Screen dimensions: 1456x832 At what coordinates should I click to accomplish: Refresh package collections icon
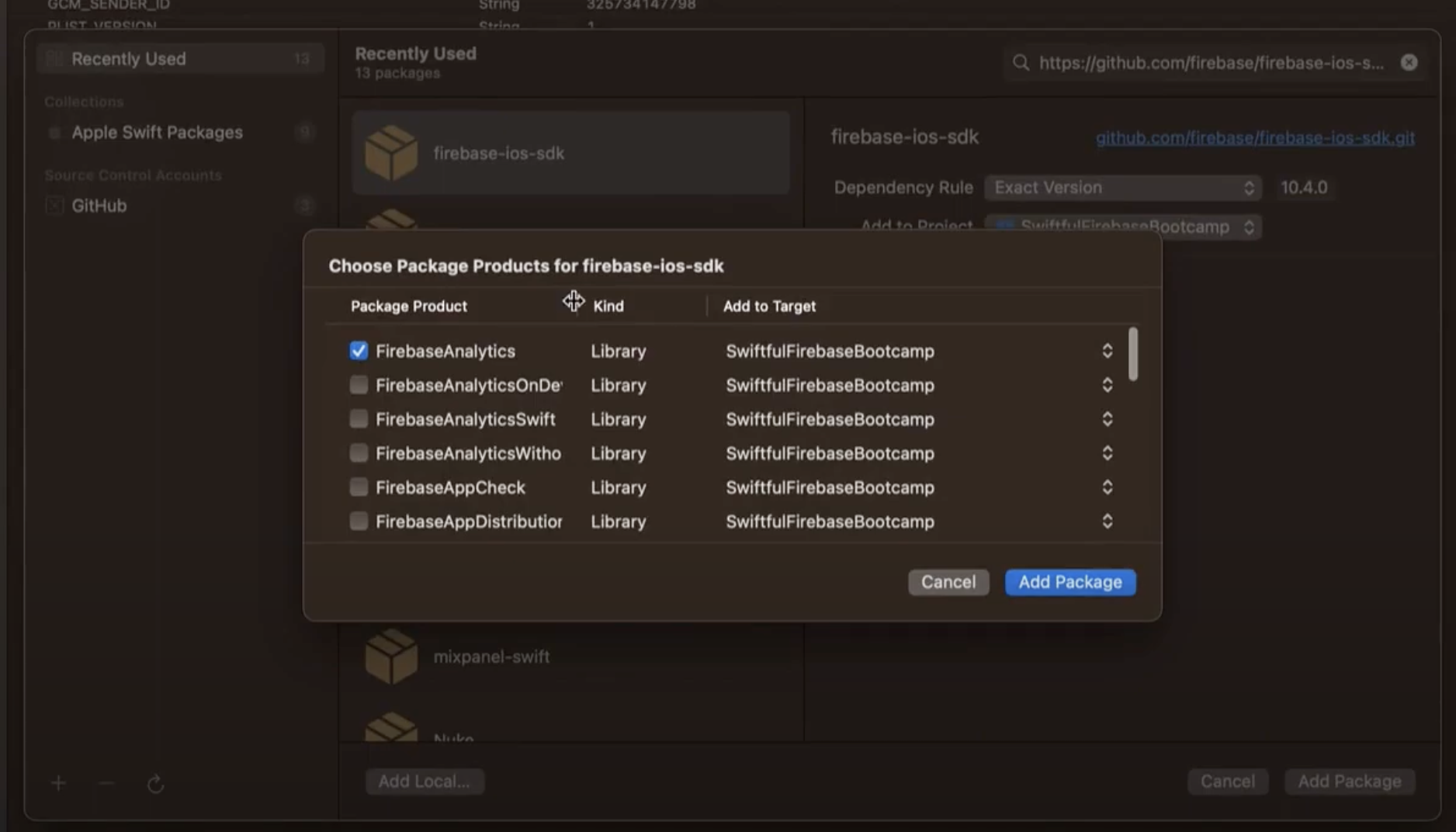pos(155,784)
